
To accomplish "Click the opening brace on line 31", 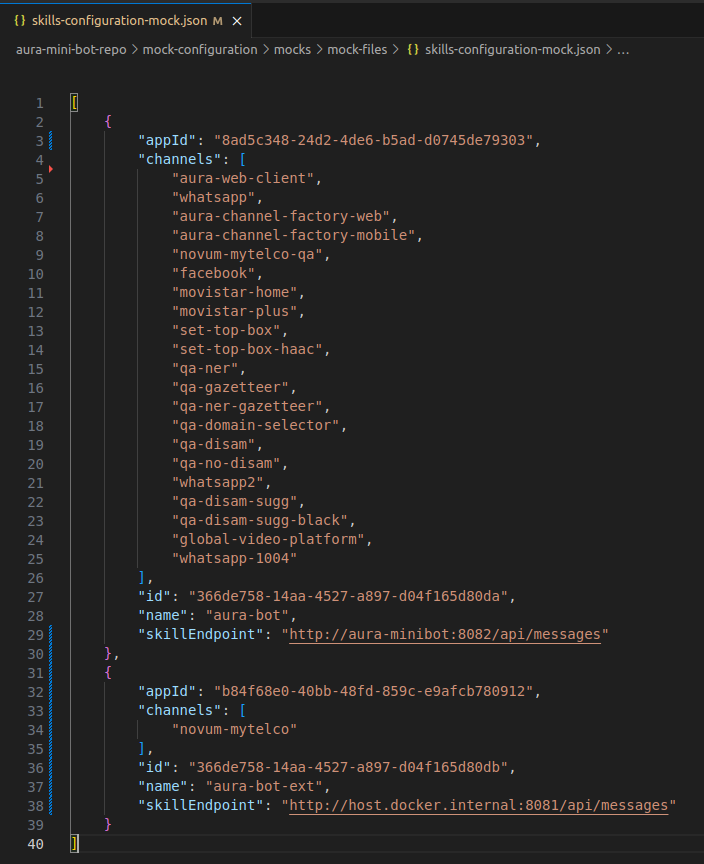I will pos(108,672).
